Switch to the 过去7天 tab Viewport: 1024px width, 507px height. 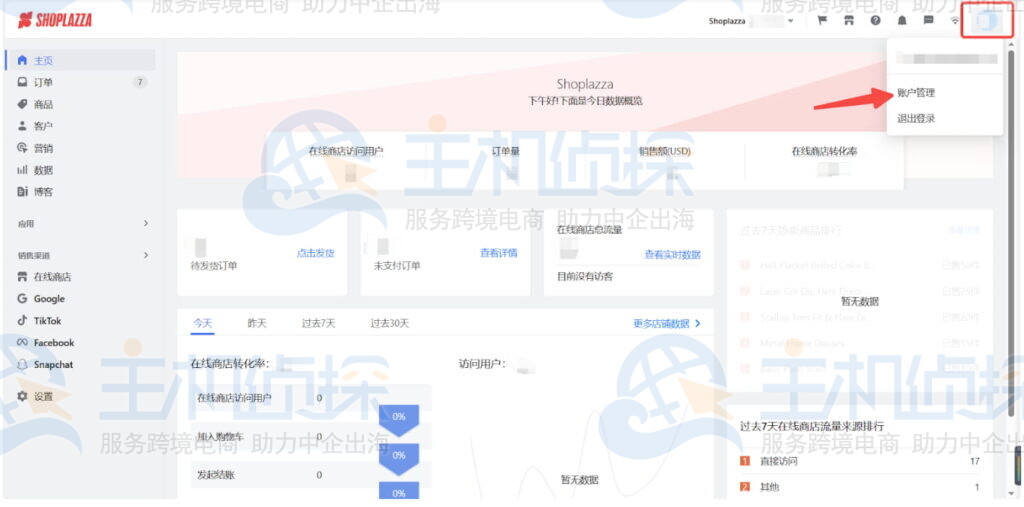(x=319, y=323)
